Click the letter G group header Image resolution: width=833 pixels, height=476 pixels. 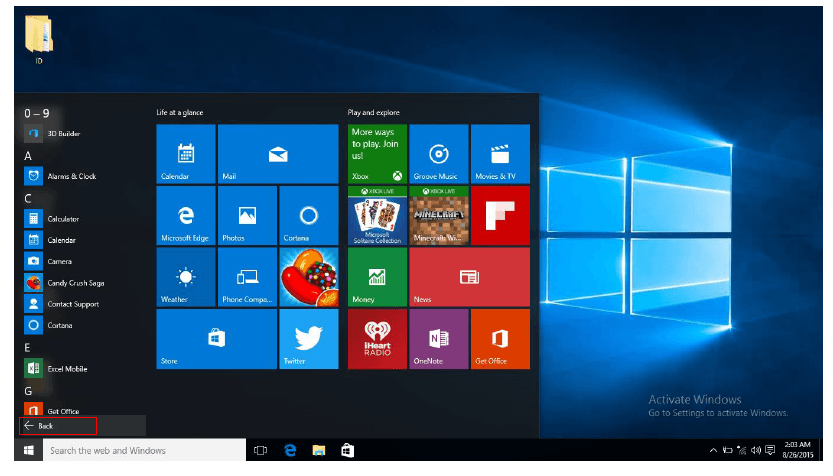click(28, 391)
